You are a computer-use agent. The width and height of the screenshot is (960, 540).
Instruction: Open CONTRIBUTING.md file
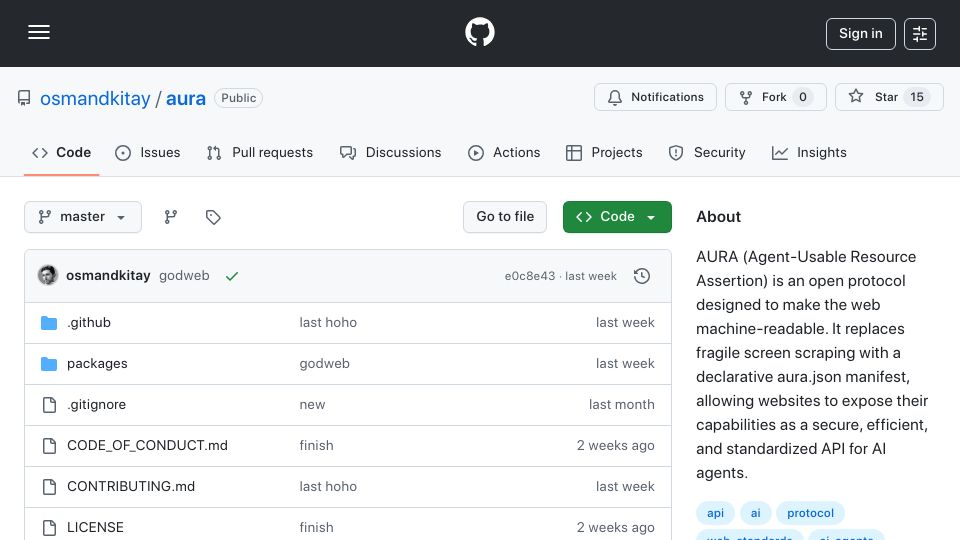pos(130,487)
